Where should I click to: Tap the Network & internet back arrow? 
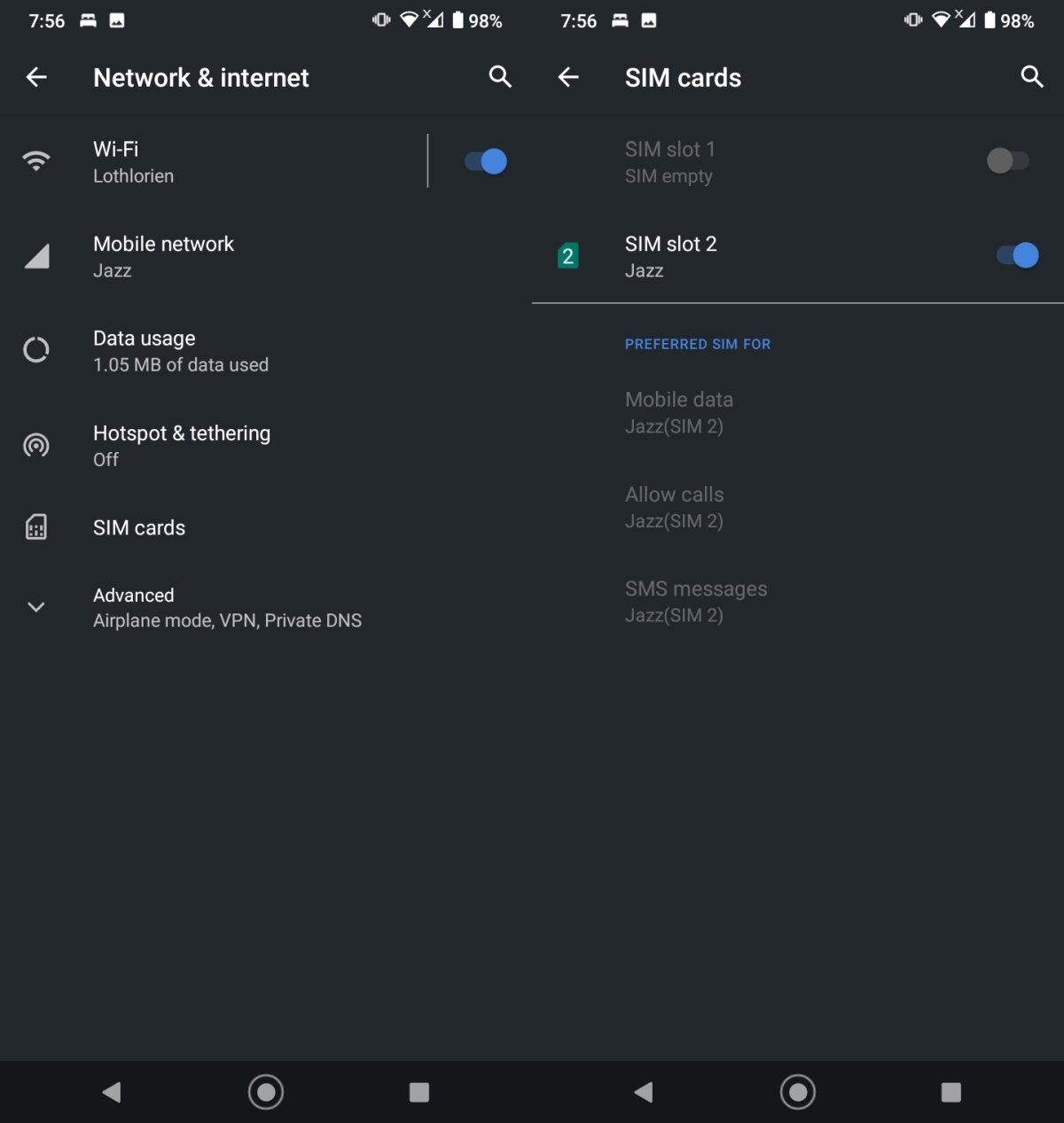(36, 77)
